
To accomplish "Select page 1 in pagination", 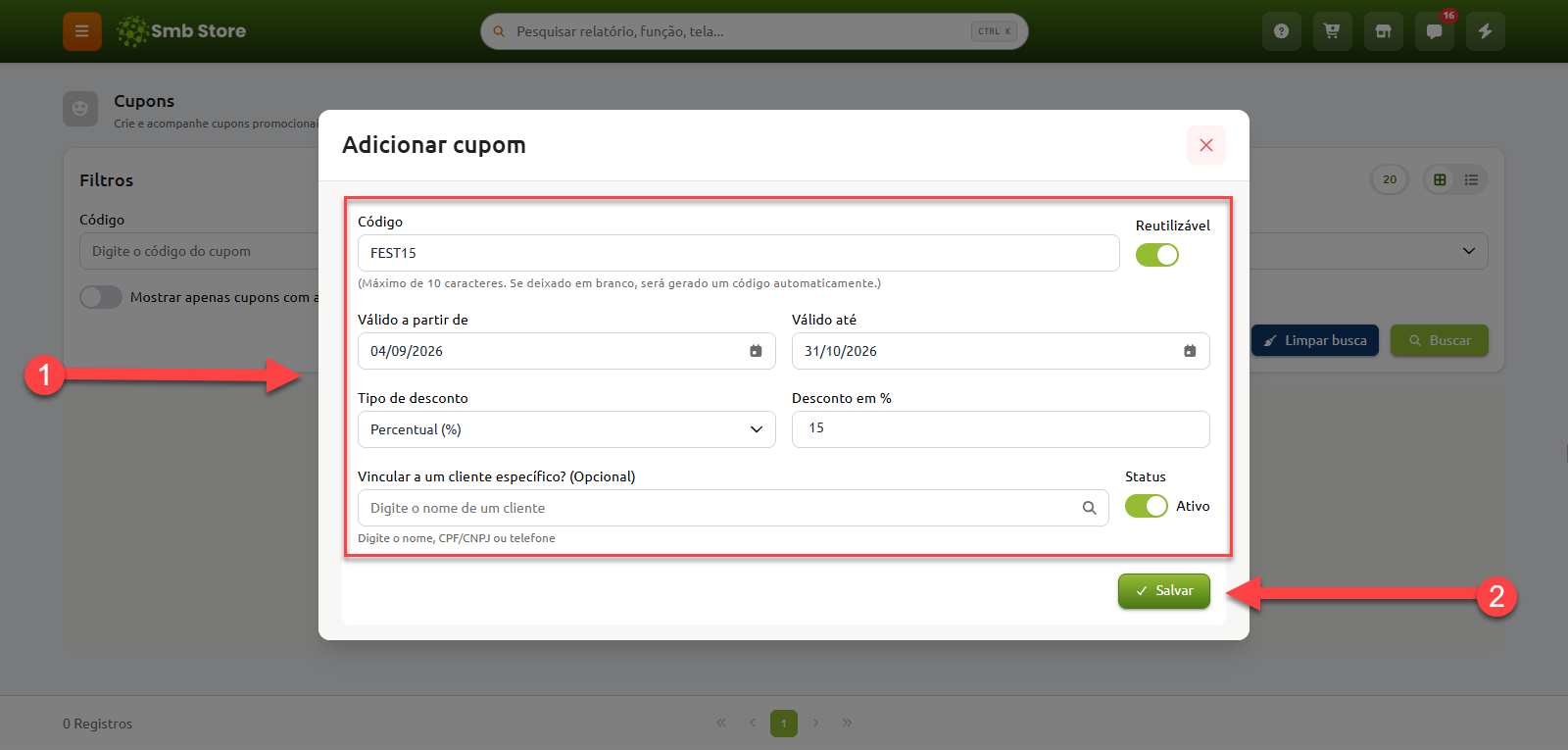I will [x=784, y=724].
